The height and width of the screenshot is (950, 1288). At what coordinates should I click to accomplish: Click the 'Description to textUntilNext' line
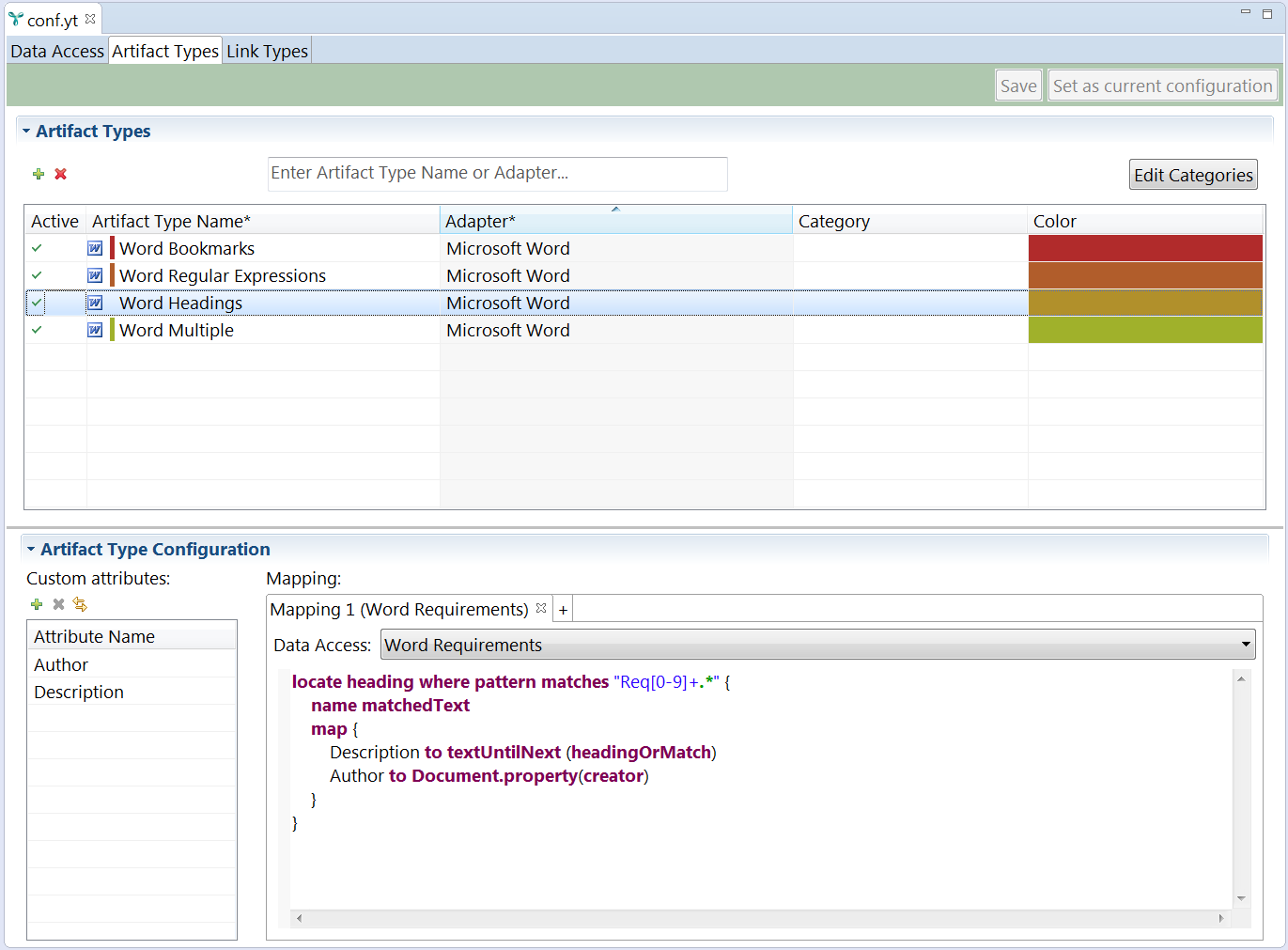[523, 752]
